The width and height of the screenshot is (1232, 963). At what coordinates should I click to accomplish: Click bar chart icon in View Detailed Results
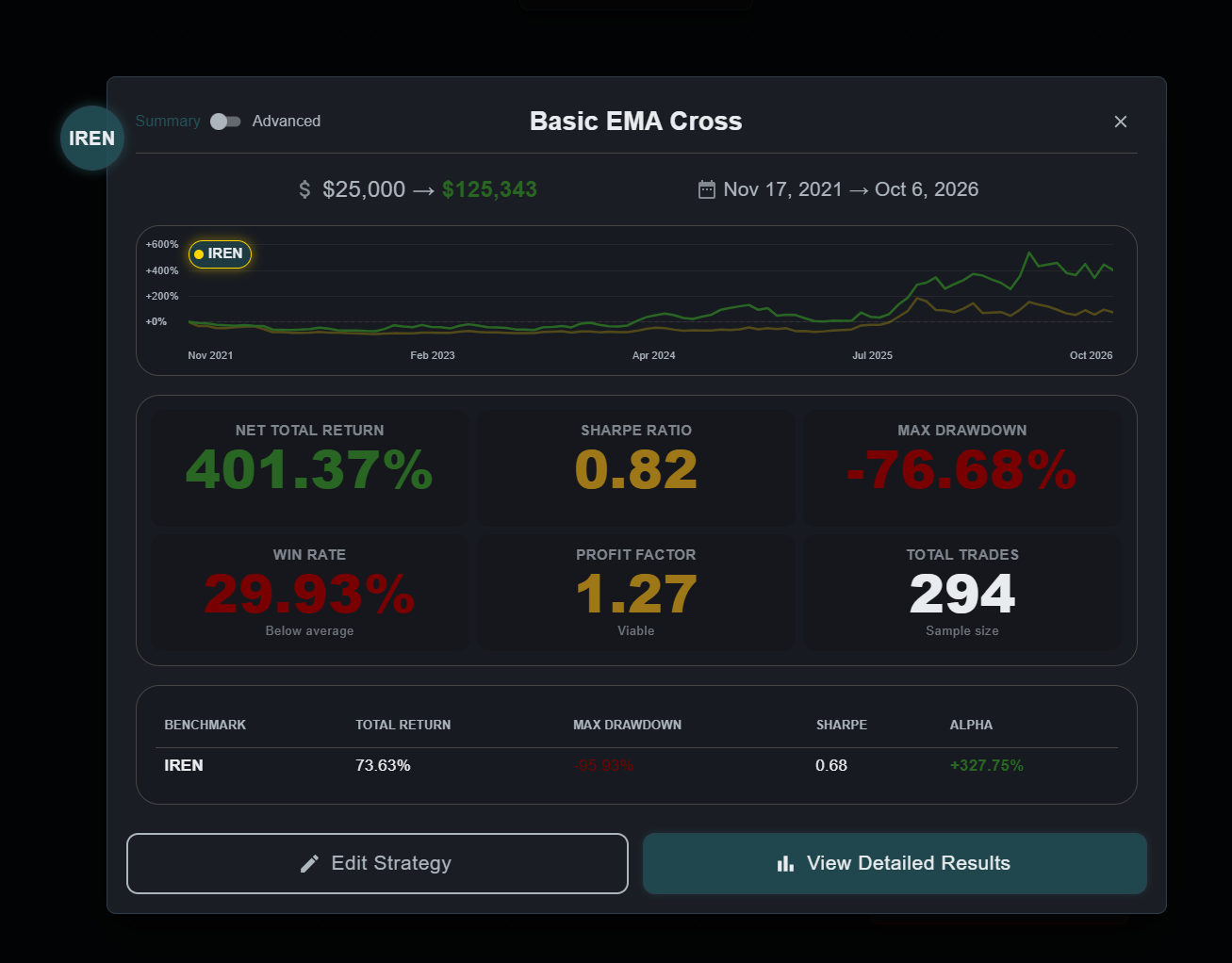coord(785,863)
